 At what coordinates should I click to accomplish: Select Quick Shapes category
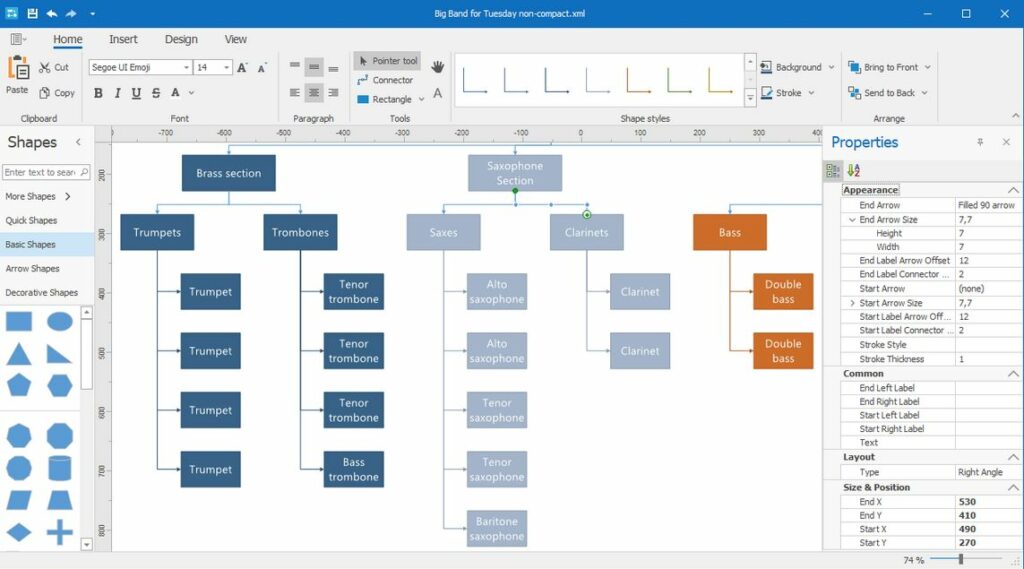(x=31, y=220)
